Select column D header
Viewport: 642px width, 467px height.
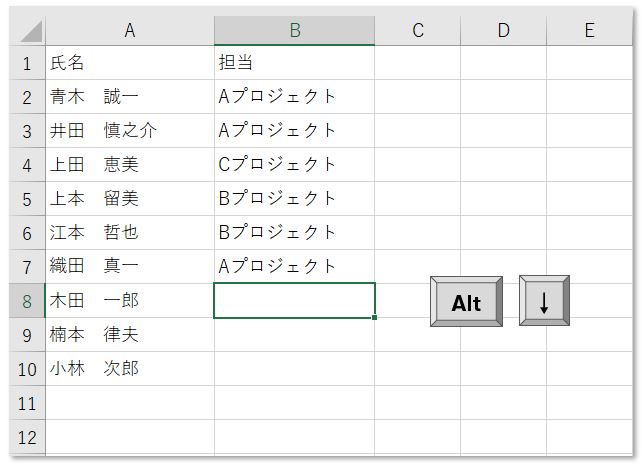(x=504, y=31)
